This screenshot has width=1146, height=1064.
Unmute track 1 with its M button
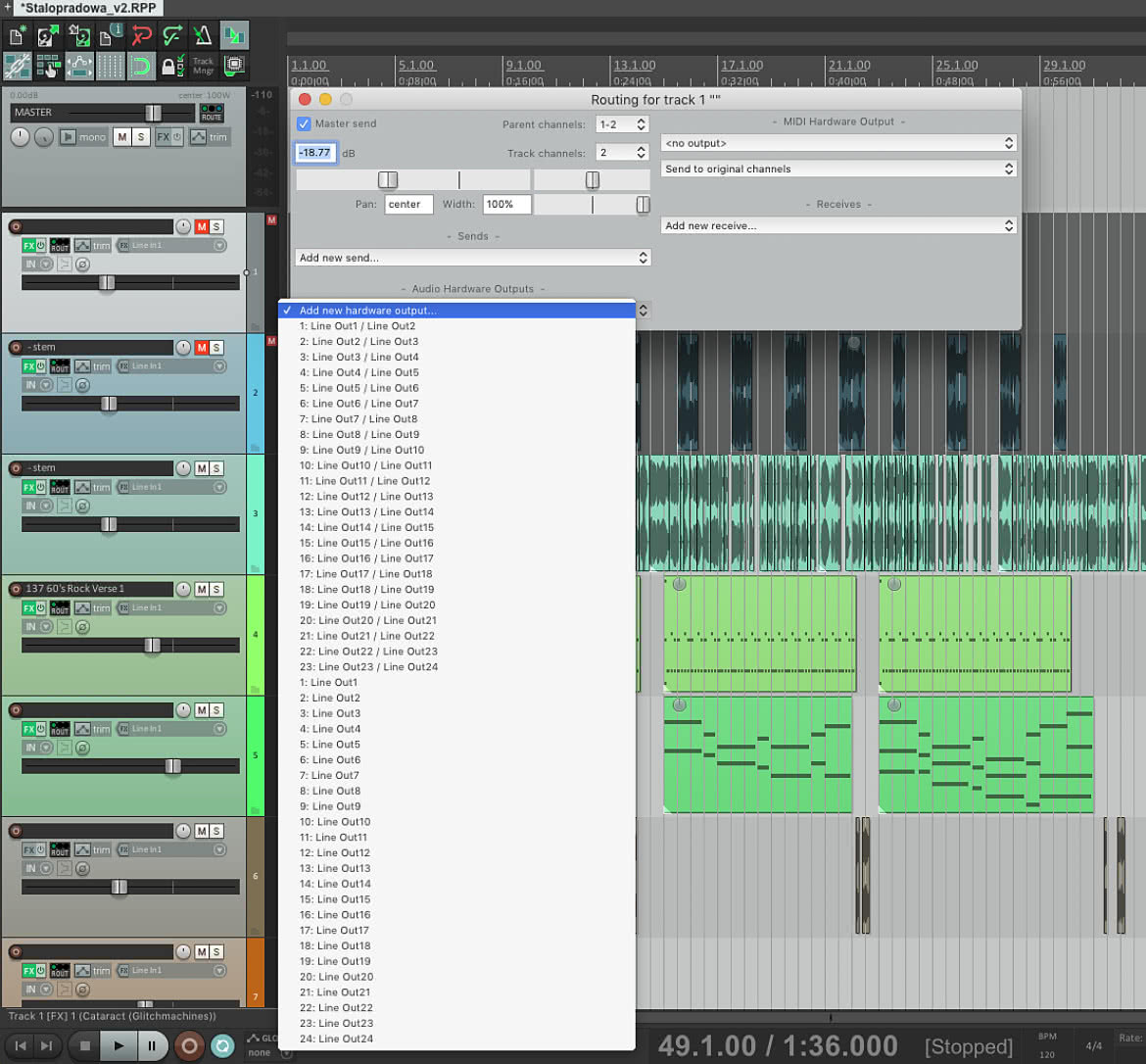coord(202,226)
